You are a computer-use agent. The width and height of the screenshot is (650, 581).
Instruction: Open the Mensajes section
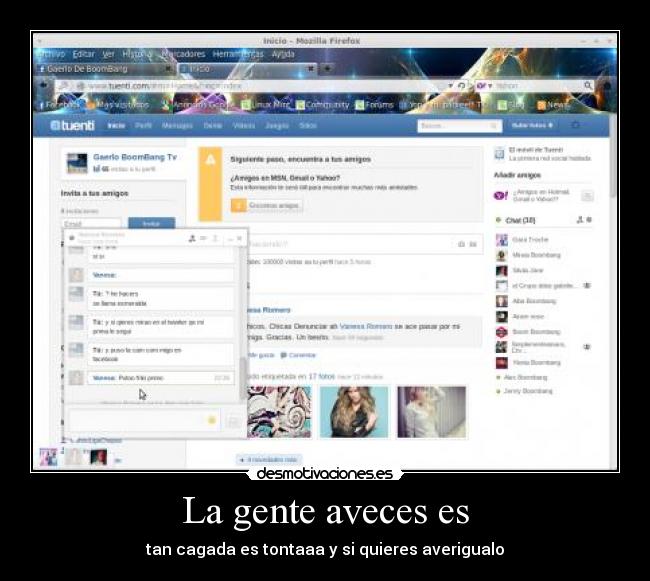click(x=177, y=125)
